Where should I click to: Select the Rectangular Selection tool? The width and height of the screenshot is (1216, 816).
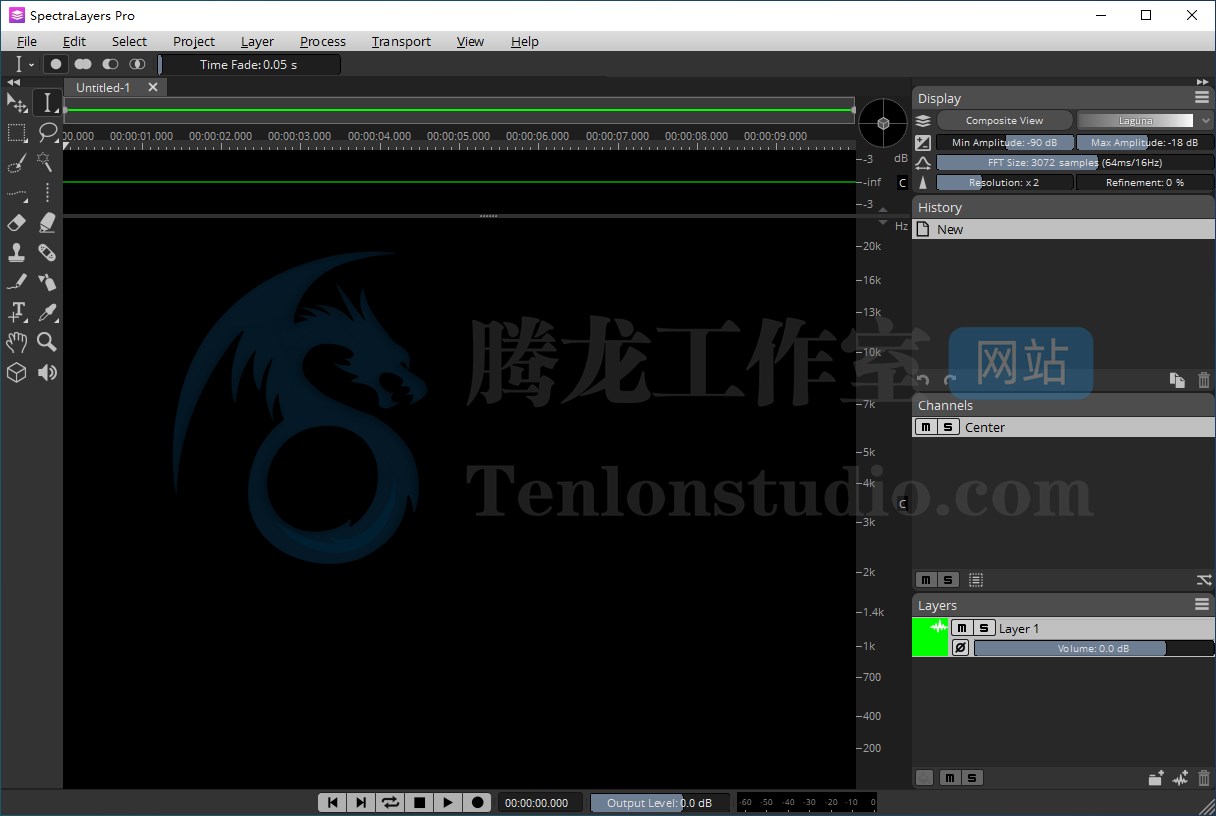tap(17, 133)
